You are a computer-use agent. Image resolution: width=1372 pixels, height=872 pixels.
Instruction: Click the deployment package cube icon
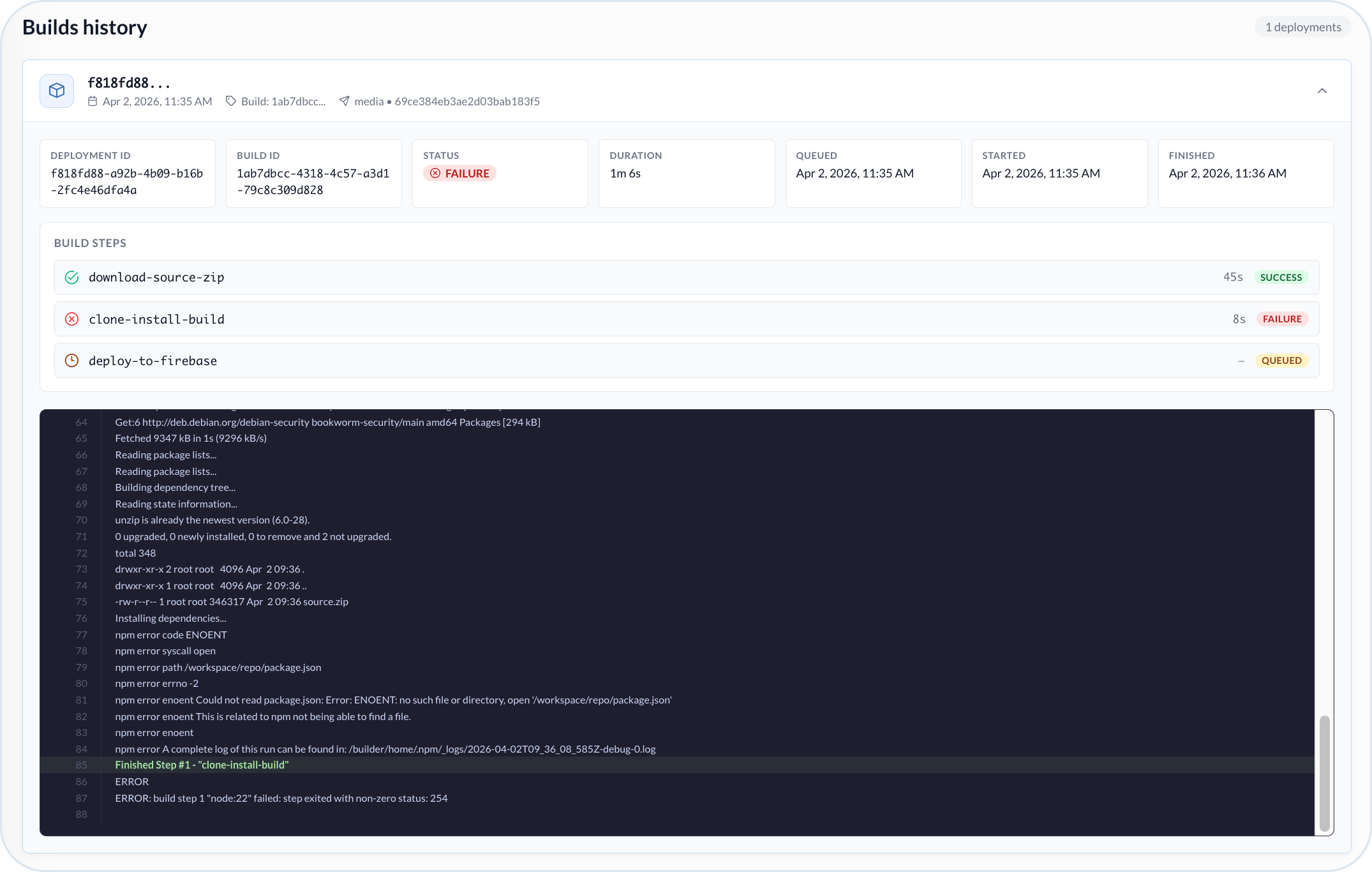(x=57, y=91)
